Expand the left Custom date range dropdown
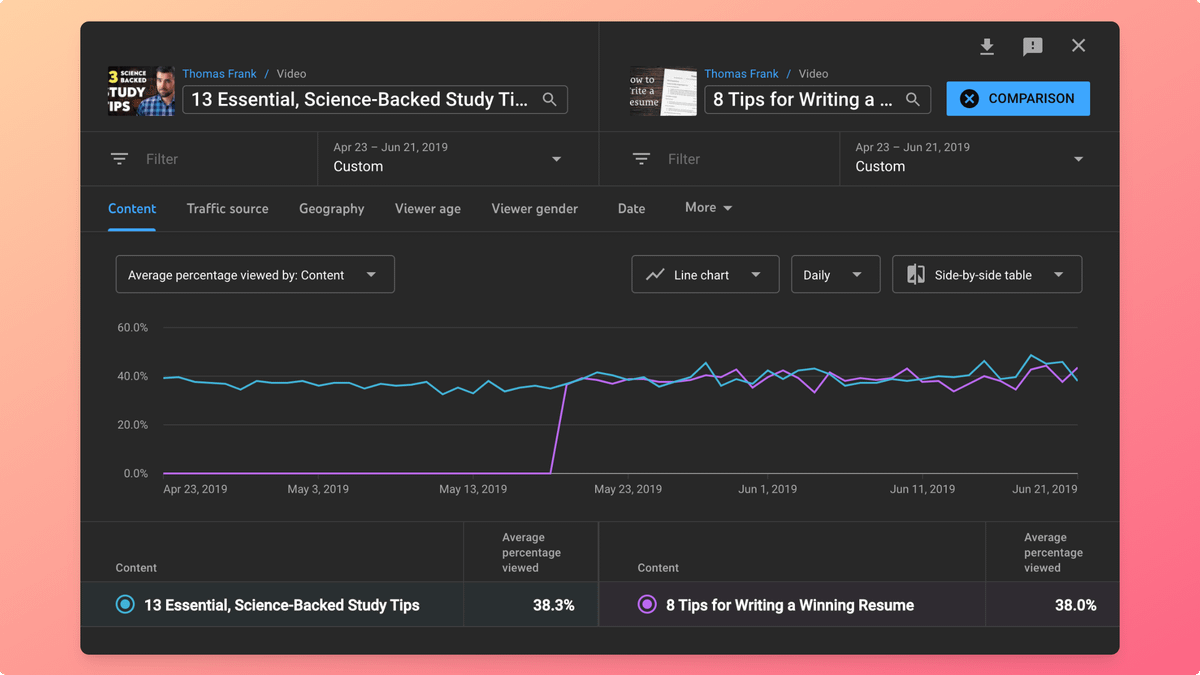Screen dimensions: 1200x675 [x=556, y=159]
